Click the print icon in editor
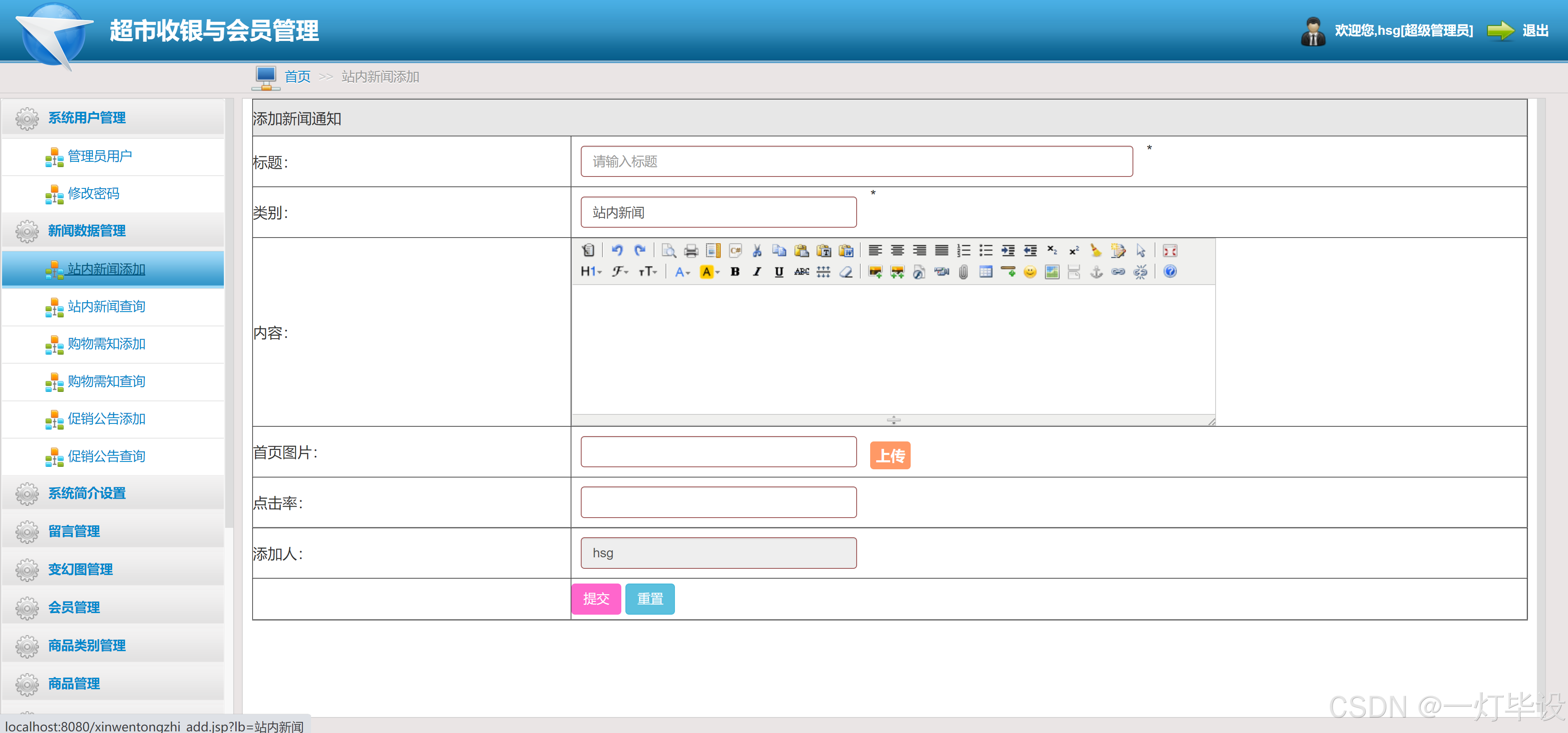This screenshot has width=1568, height=733. (691, 250)
